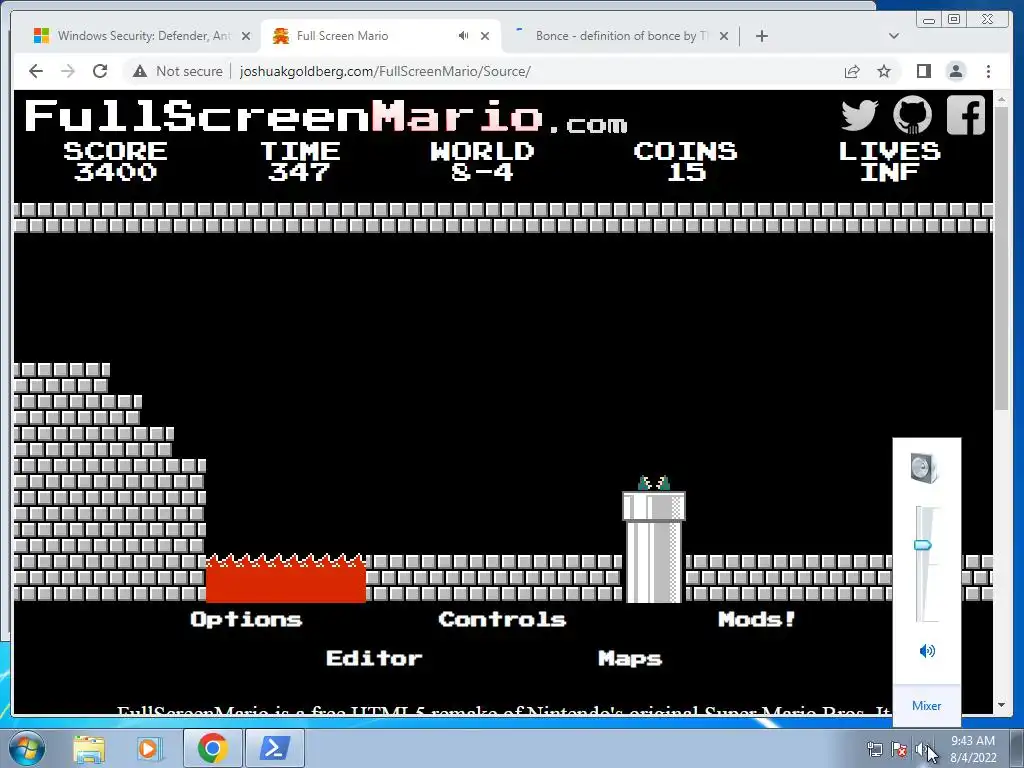This screenshot has height=768, width=1024.
Task: Click the red lava pit in game
Action: [x=285, y=579]
